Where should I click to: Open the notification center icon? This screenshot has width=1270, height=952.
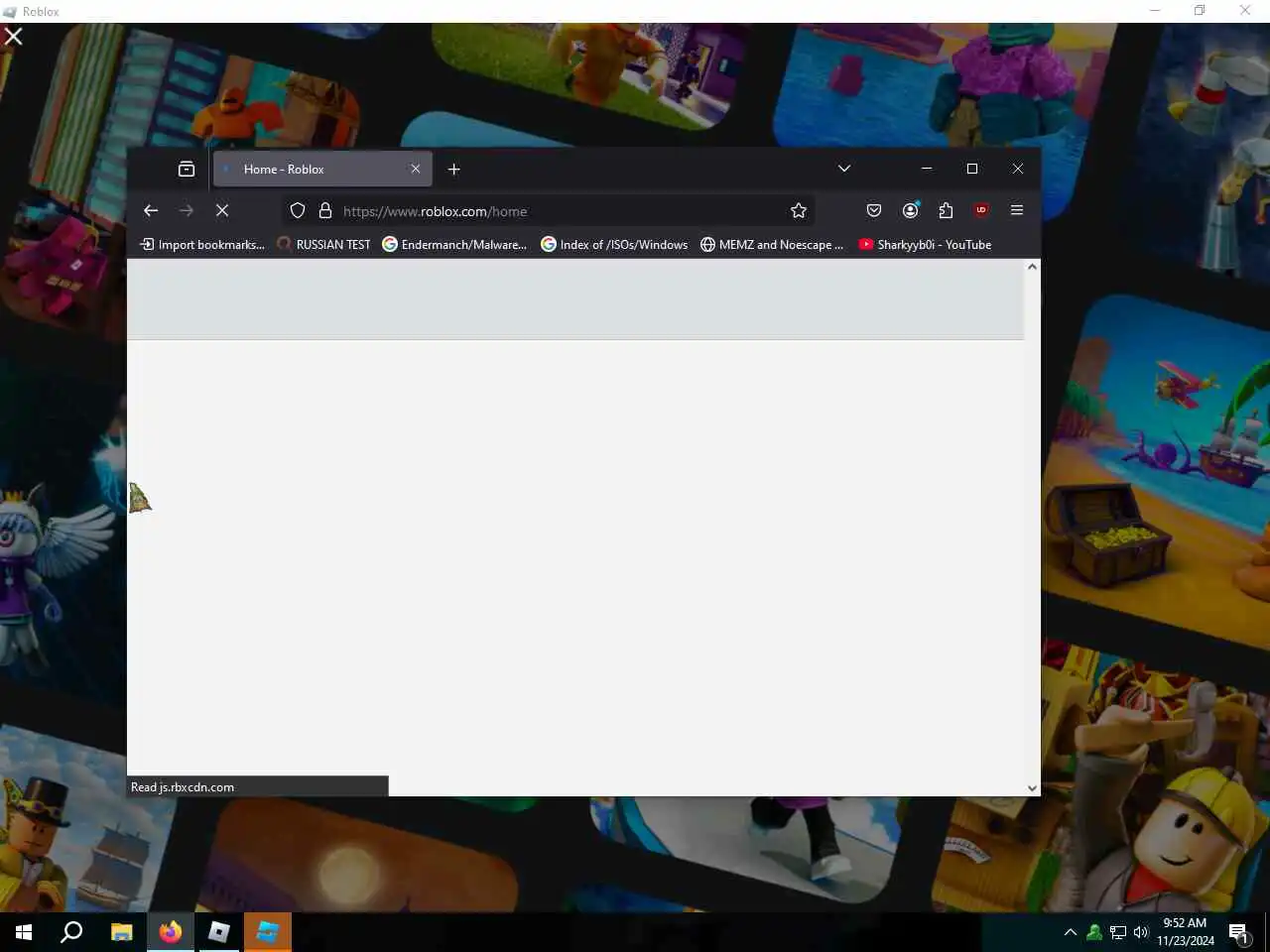(x=1238, y=932)
